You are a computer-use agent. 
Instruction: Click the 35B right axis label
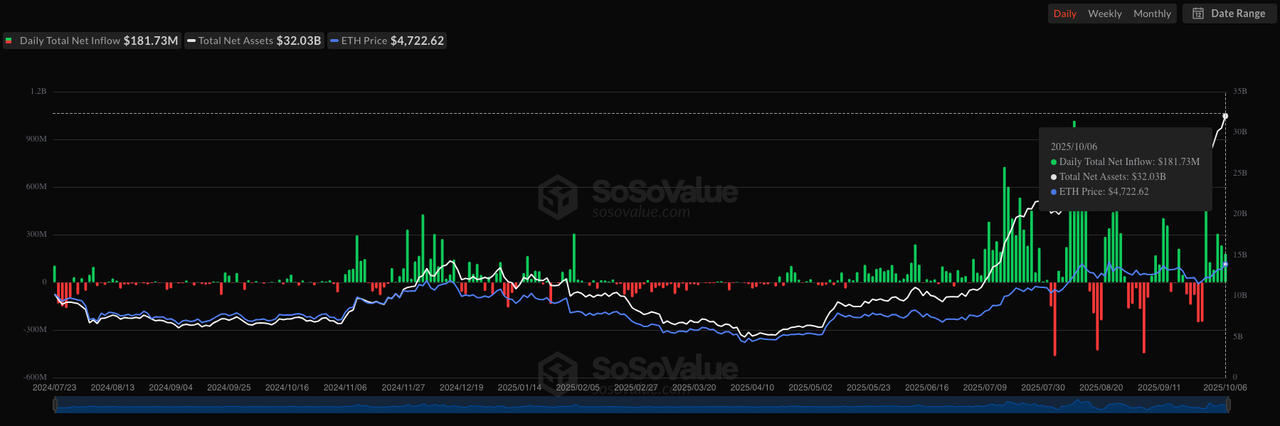[1240, 91]
